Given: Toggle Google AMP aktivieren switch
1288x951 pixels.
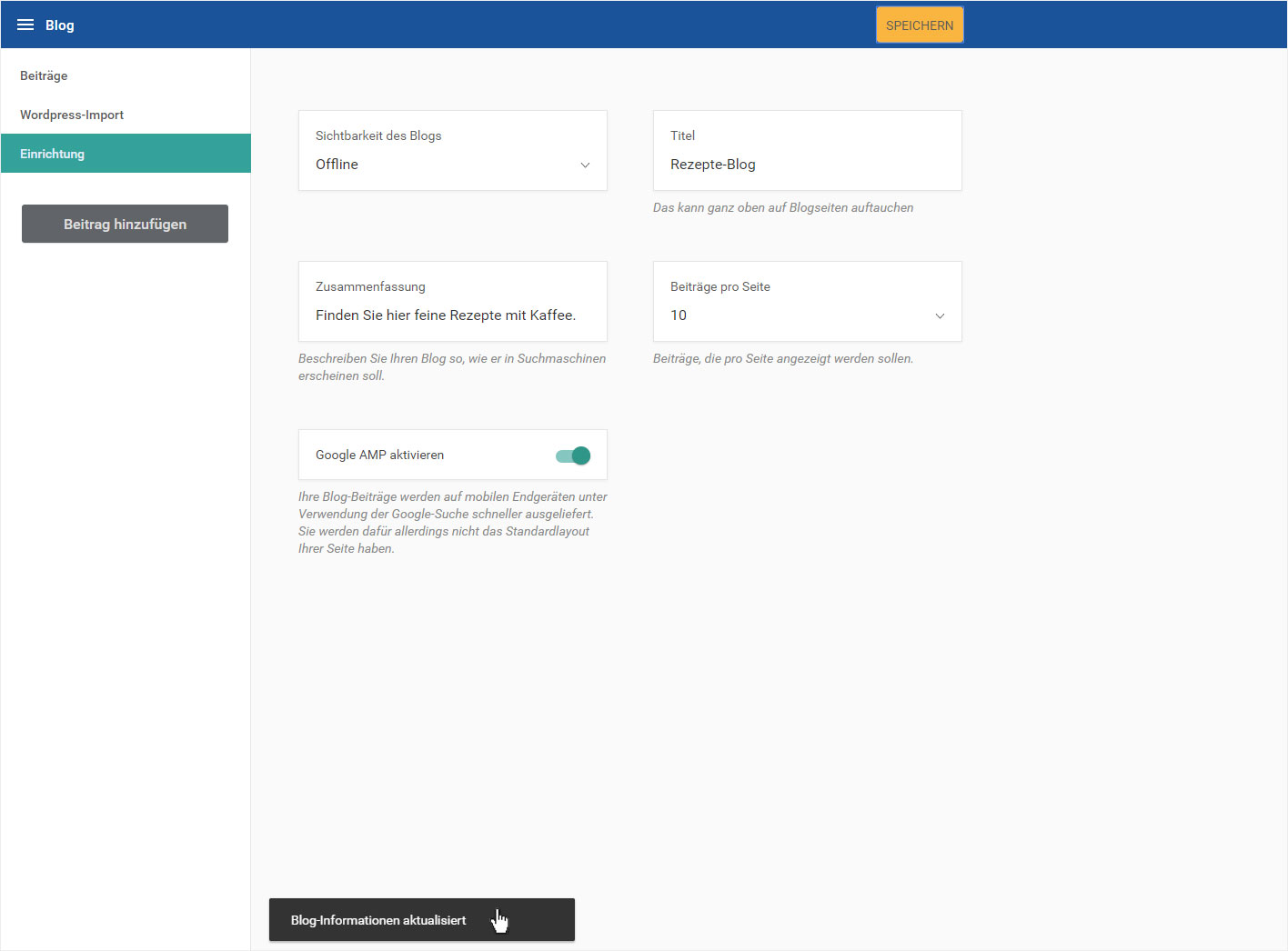Looking at the screenshot, I should pos(573,455).
